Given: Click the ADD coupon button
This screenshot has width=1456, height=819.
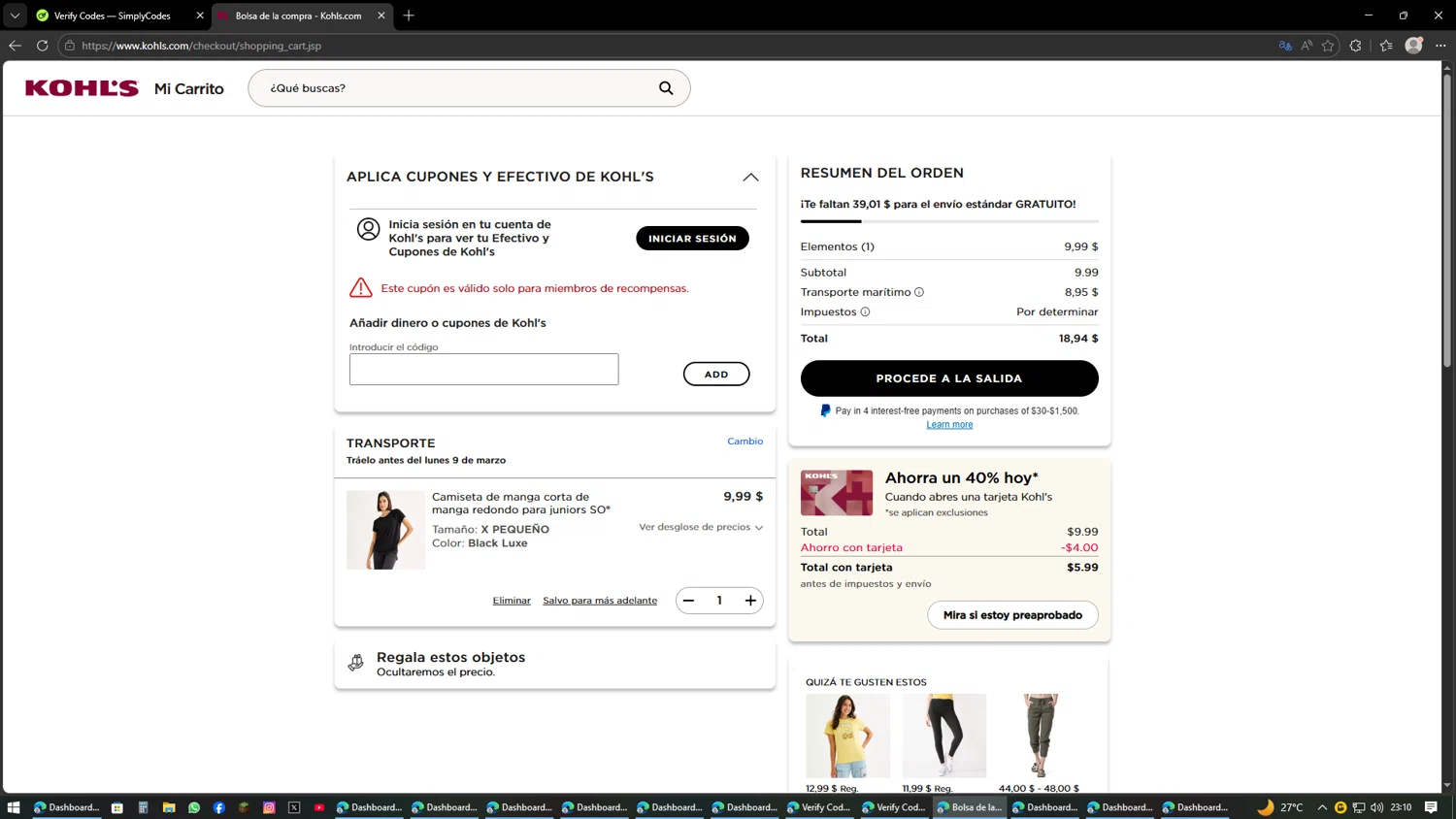Looking at the screenshot, I should point(716,374).
